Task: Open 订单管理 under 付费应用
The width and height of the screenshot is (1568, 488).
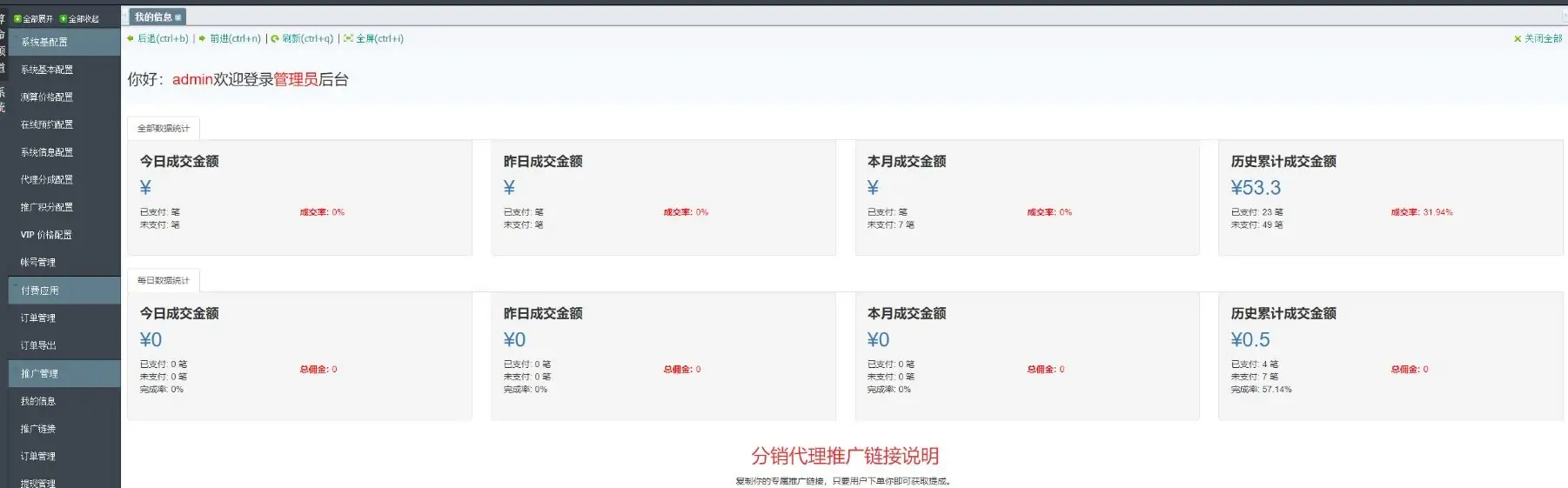Action: 38,318
